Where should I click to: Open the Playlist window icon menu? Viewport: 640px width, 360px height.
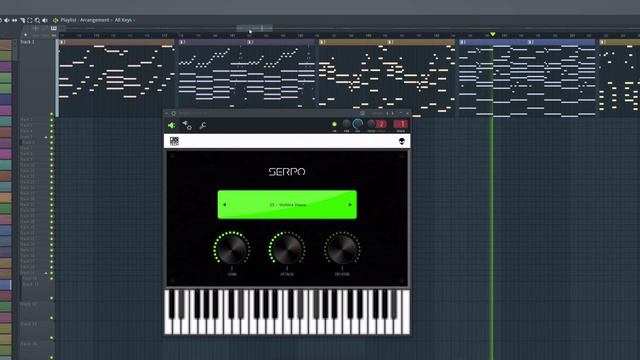(x=56, y=20)
